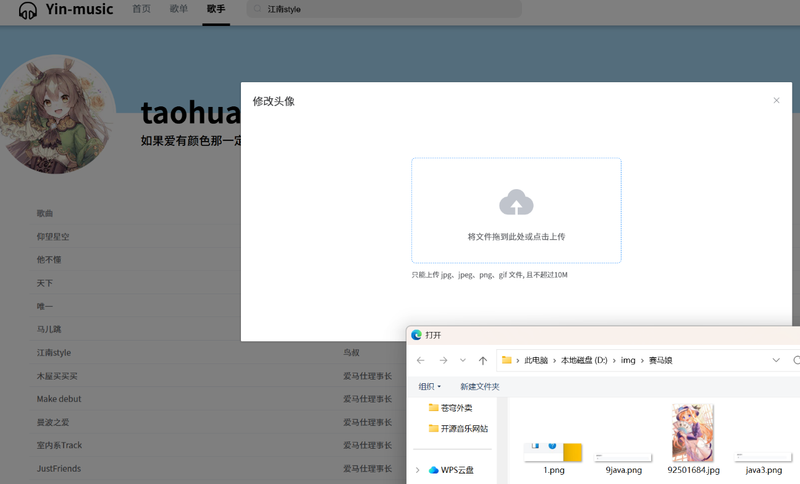The image size is (800, 484).
Task: Click the Yin-music headphone logo
Action: pos(29,11)
